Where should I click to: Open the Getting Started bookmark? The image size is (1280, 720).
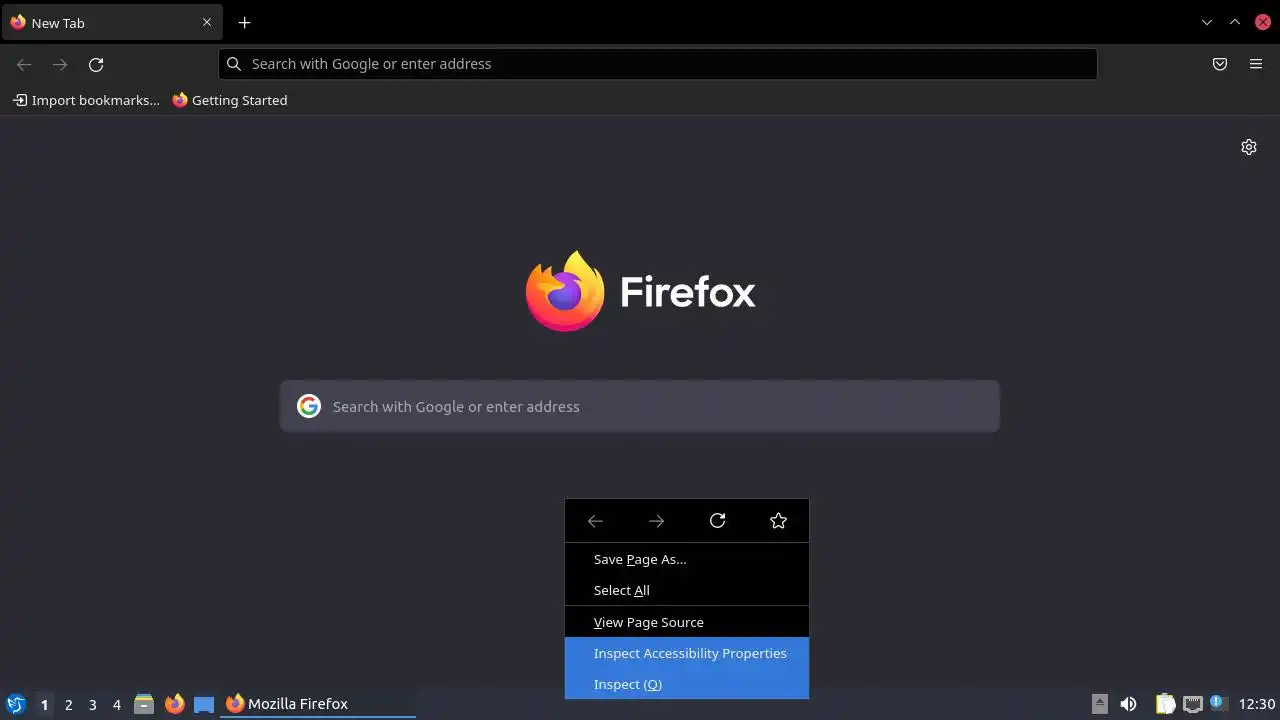[230, 100]
